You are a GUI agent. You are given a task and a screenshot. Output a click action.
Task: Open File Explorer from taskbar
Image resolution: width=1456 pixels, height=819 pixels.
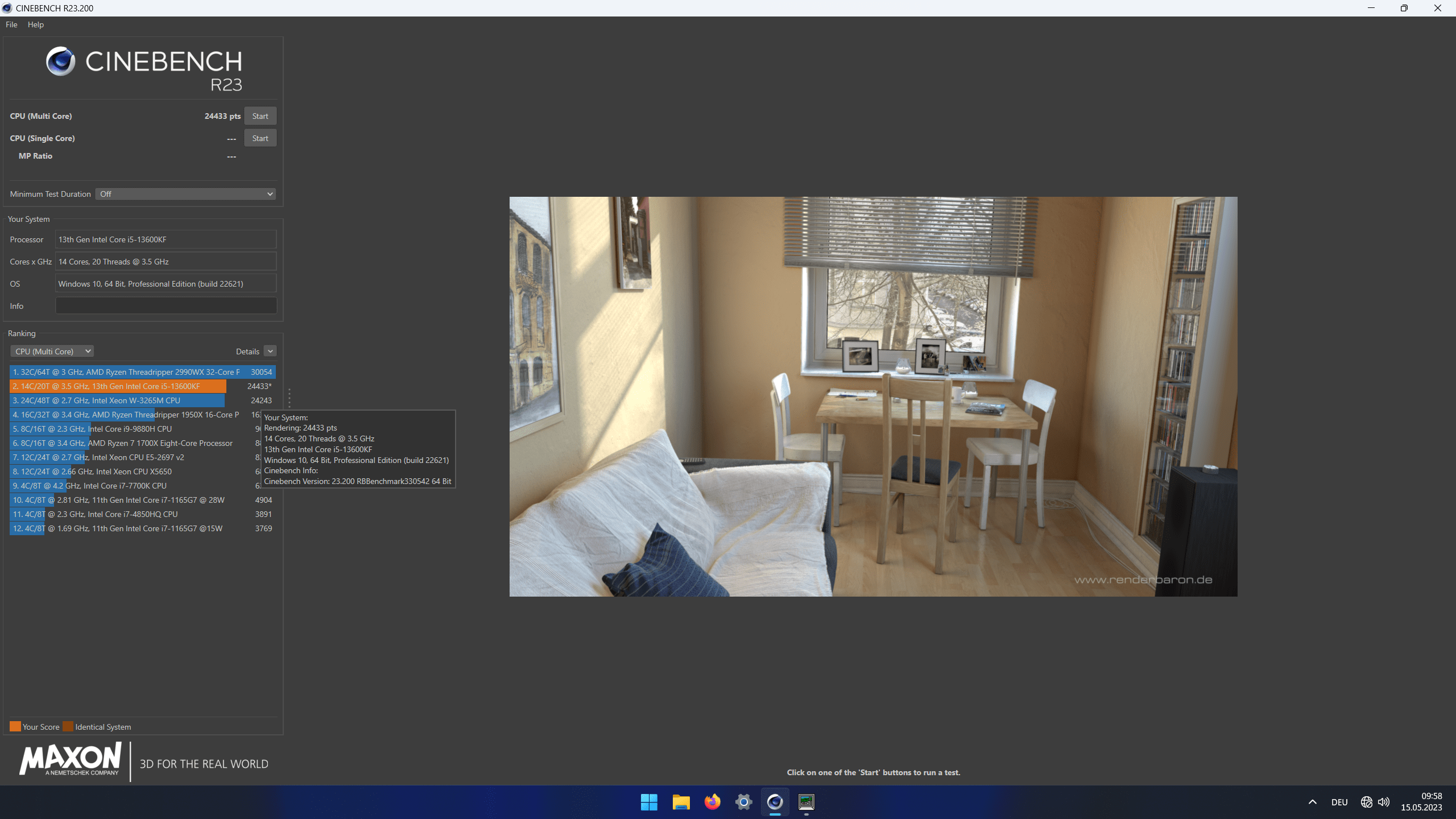click(x=681, y=802)
